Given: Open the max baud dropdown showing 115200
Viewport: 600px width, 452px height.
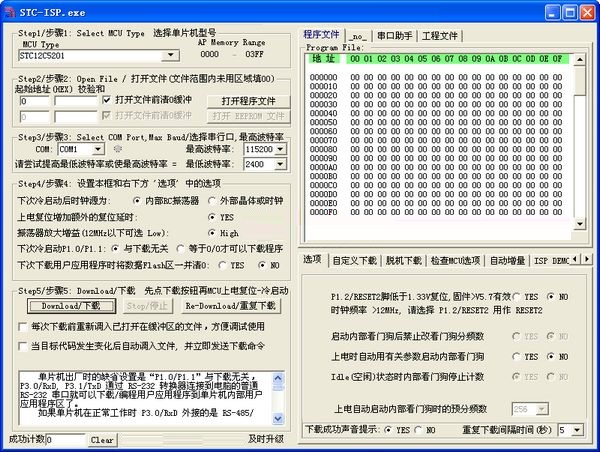Looking at the screenshot, I should 280,149.
